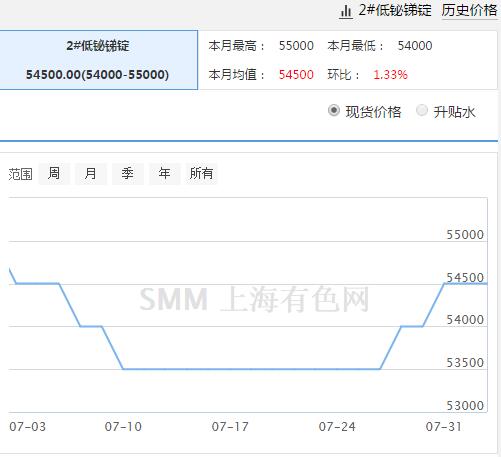Open the 历史价格 link
The height and width of the screenshot is (457, 501).
(469, 10)
